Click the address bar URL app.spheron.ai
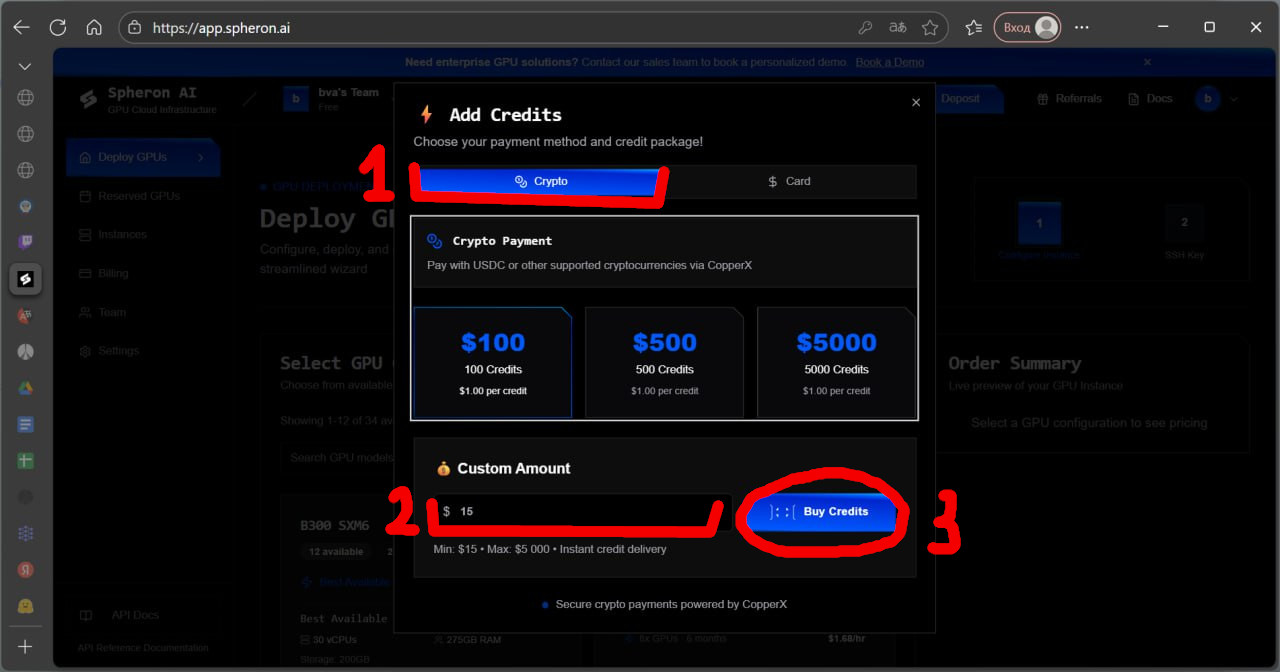The image size is (1280, 672). (x=221, y=28)
